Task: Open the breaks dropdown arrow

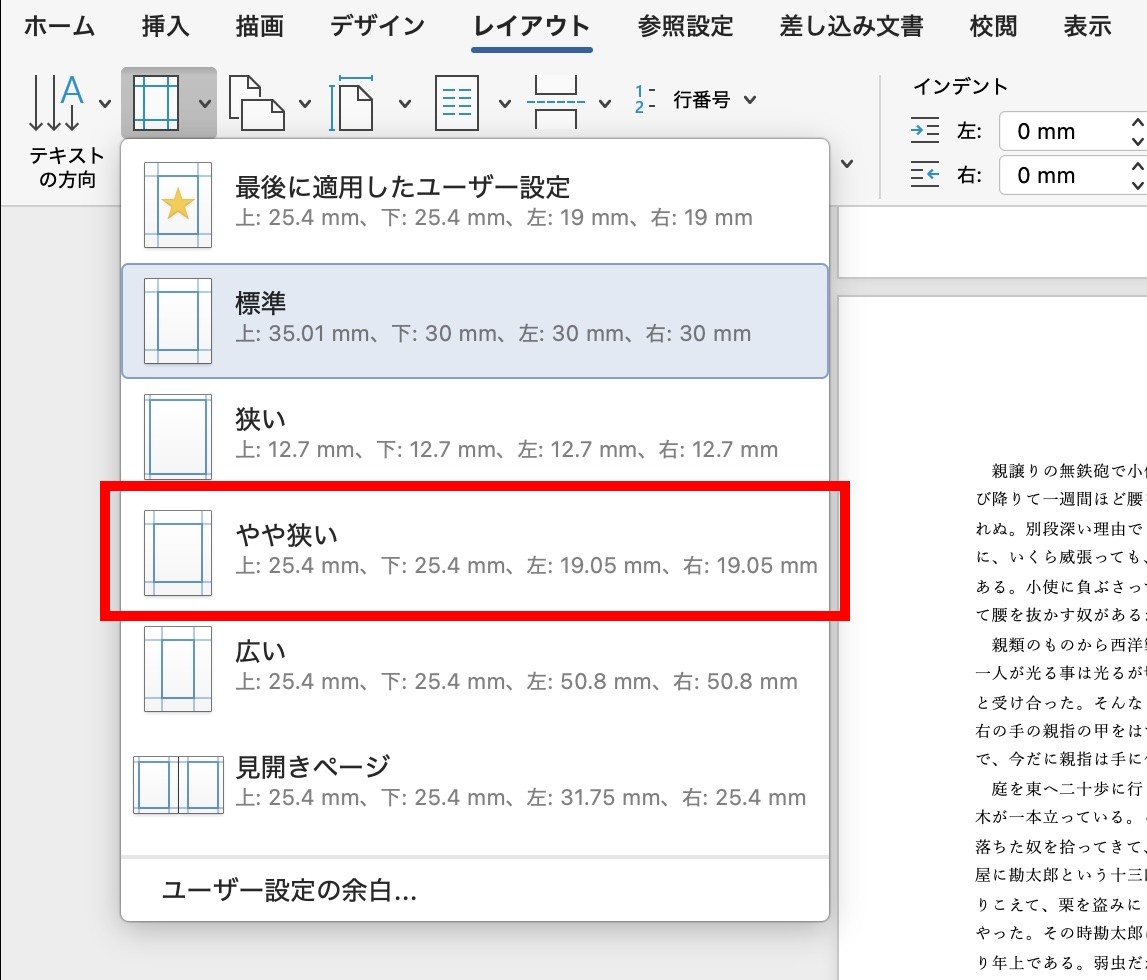Action: pyautogui.click(x=605, y=103)
